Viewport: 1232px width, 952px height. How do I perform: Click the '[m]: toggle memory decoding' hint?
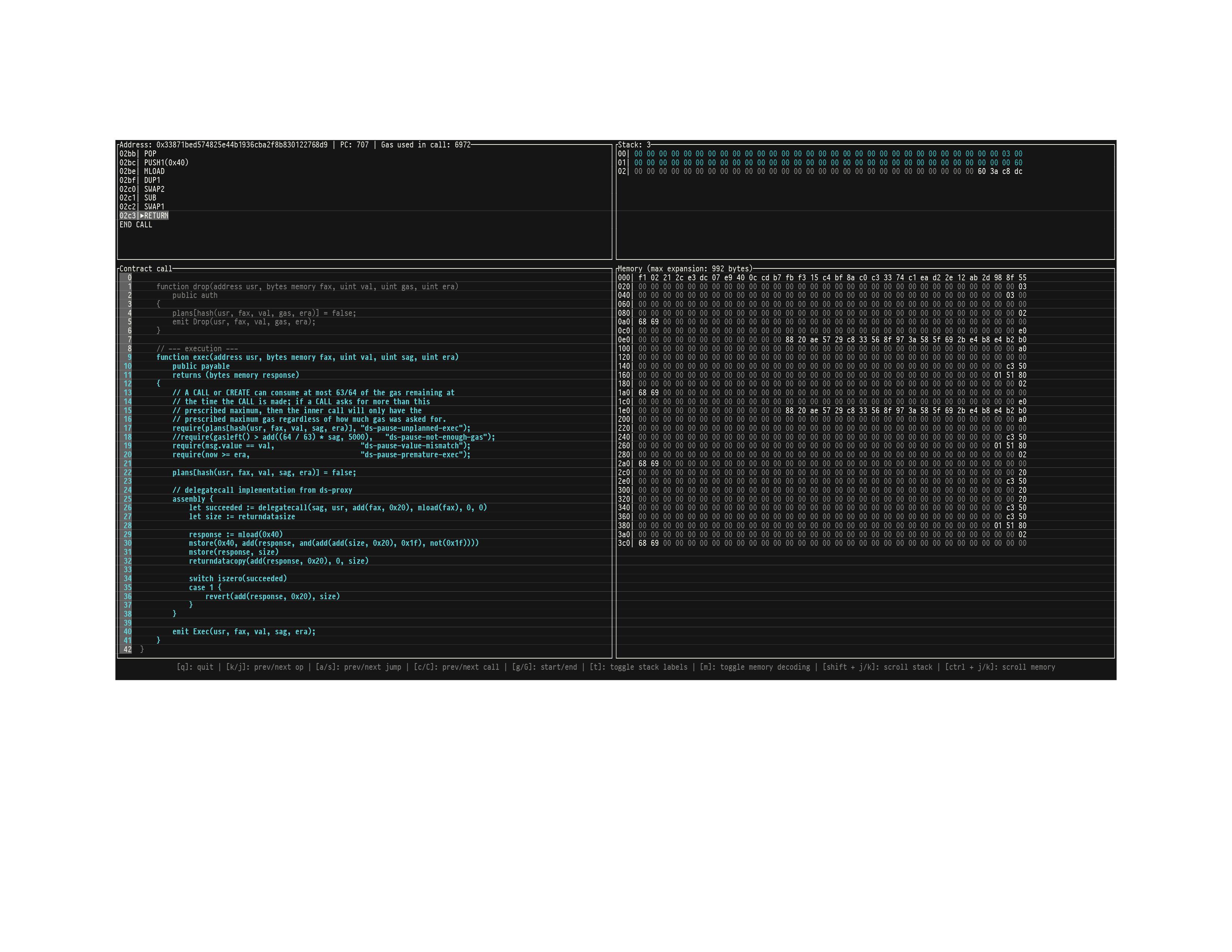click(754, 667)
